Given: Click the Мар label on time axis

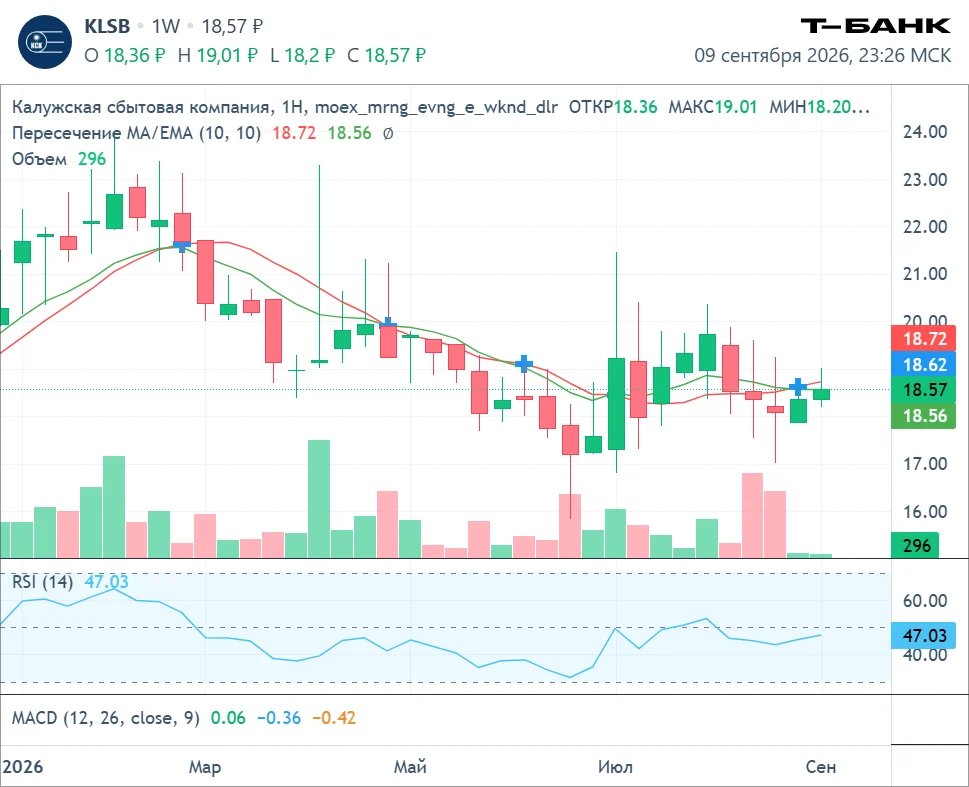Looking at the screenshot, I should pos(205,767).
